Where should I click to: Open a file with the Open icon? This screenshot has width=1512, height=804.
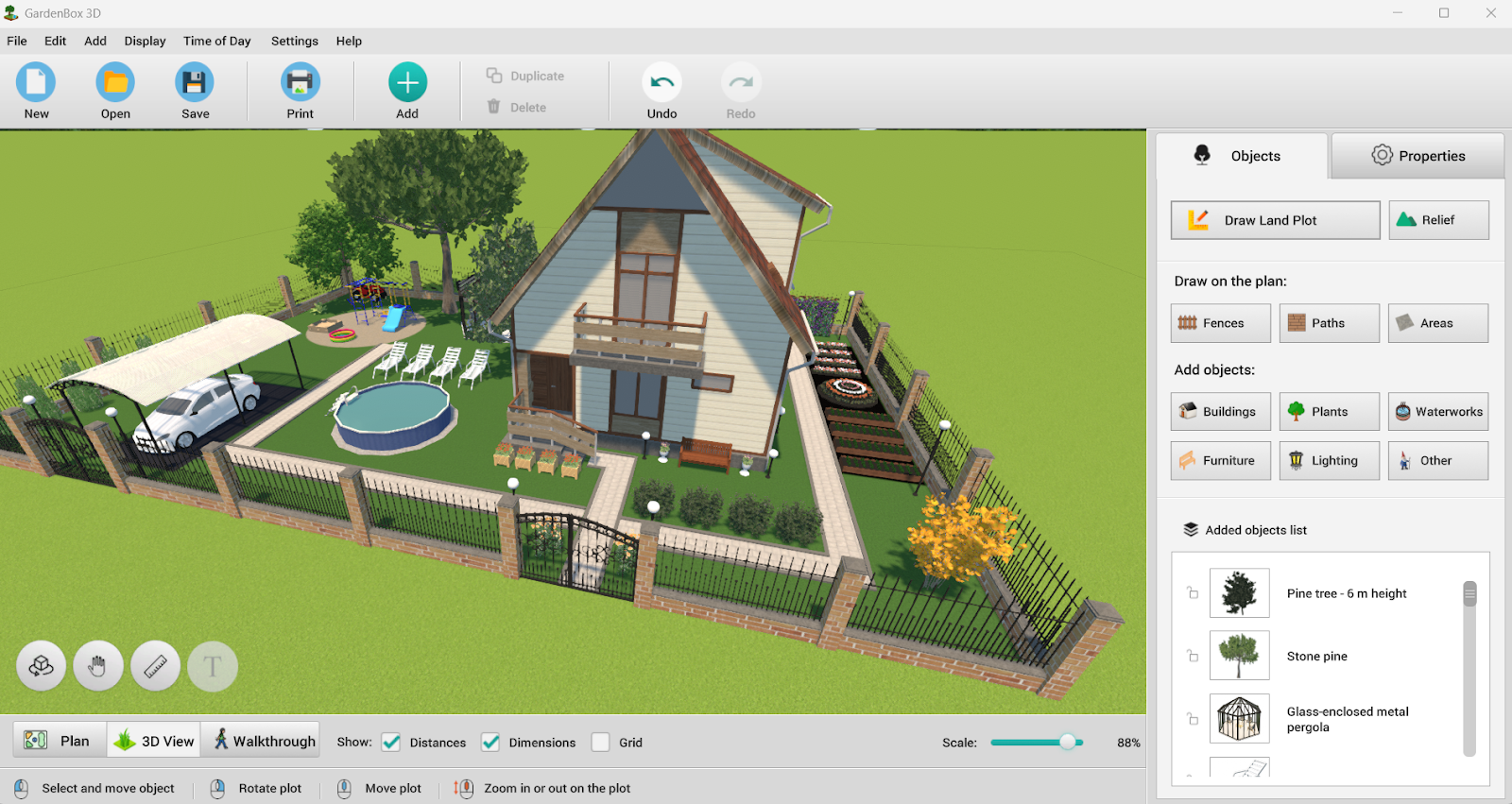pyautogui.click(x=115, y=83)
